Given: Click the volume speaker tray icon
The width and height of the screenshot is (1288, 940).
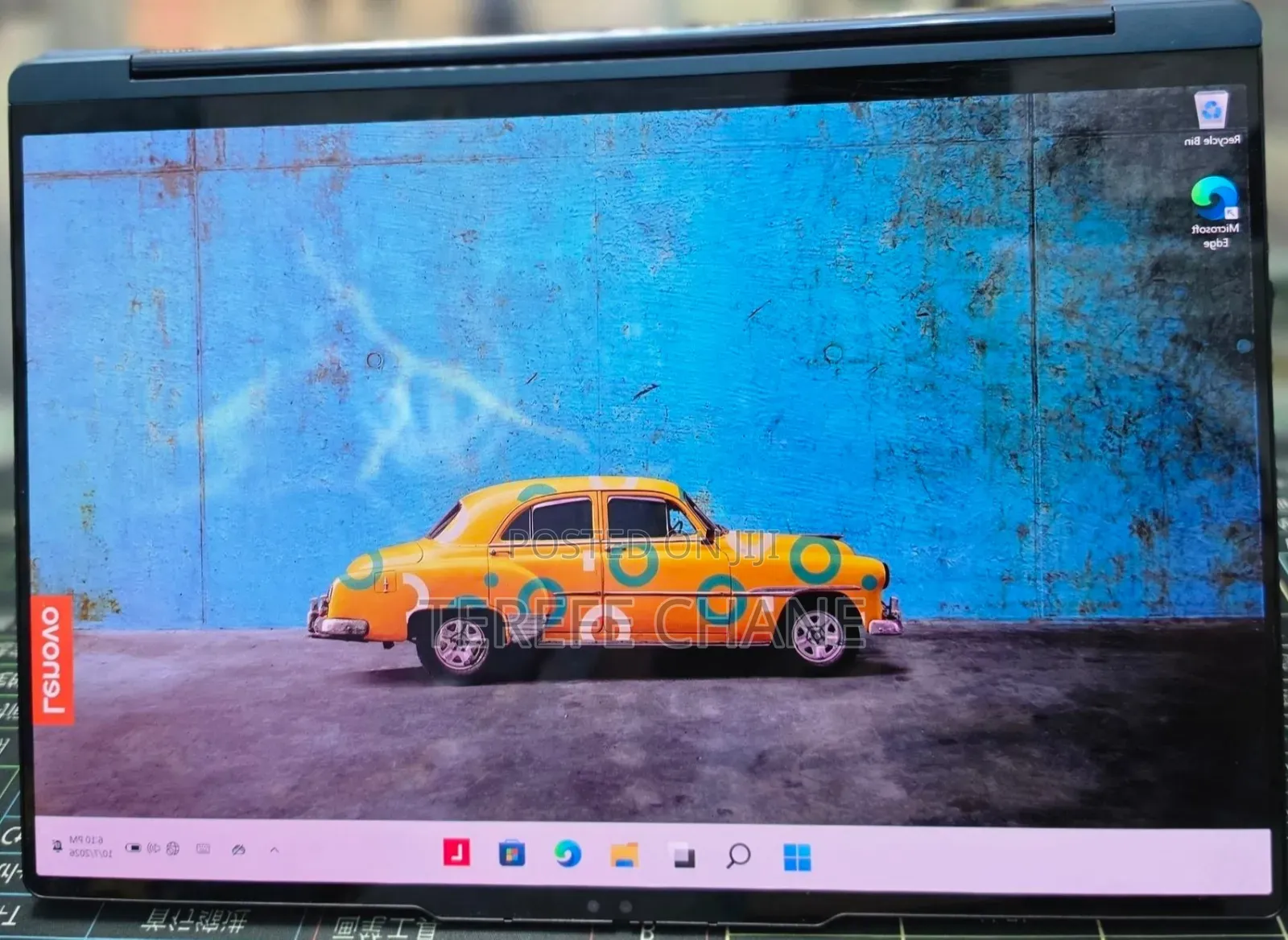Looking at the screenshot, I should point(154,847).
